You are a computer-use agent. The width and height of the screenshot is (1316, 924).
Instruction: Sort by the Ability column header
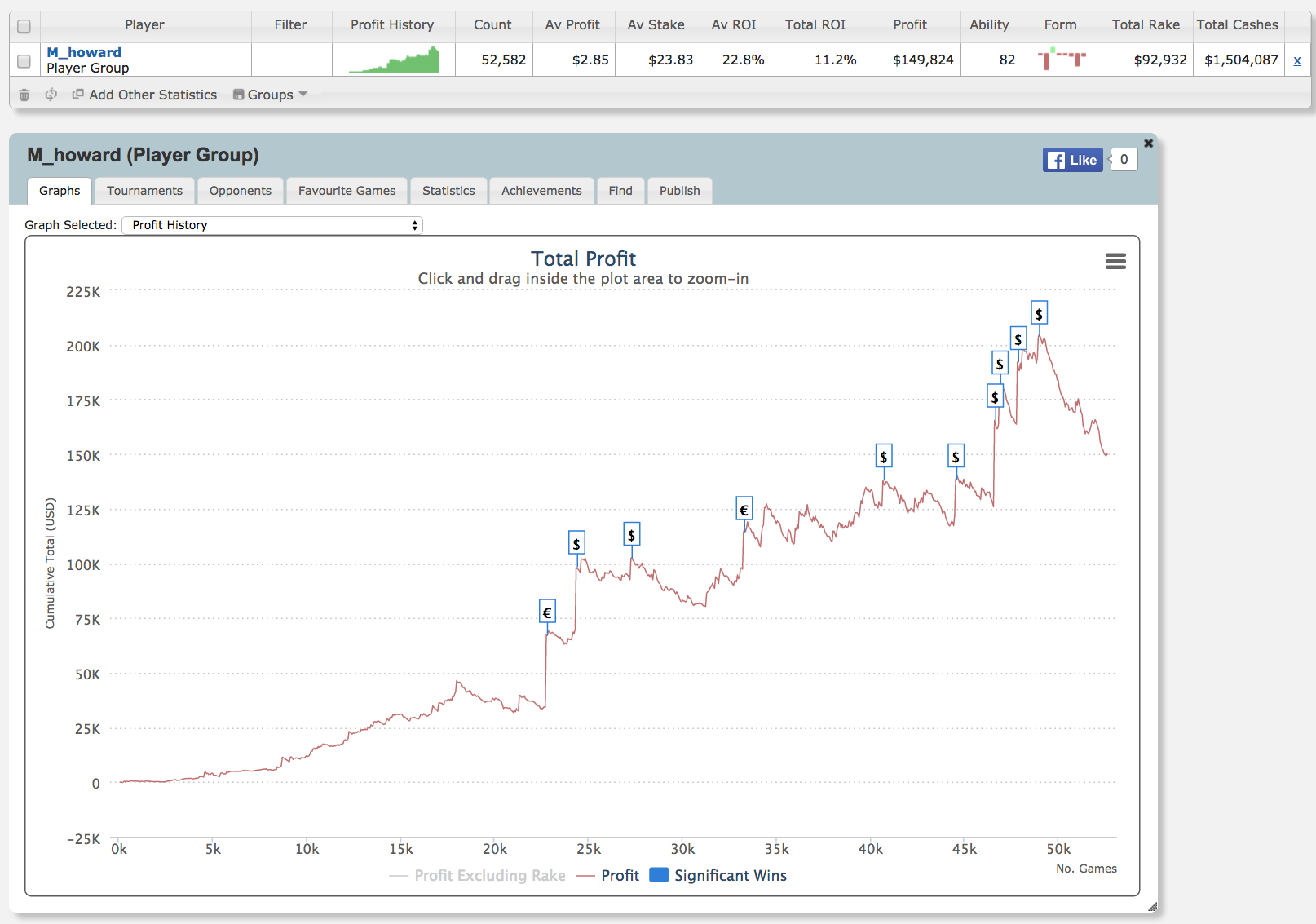pyautogui.click(x=989, y=25)
